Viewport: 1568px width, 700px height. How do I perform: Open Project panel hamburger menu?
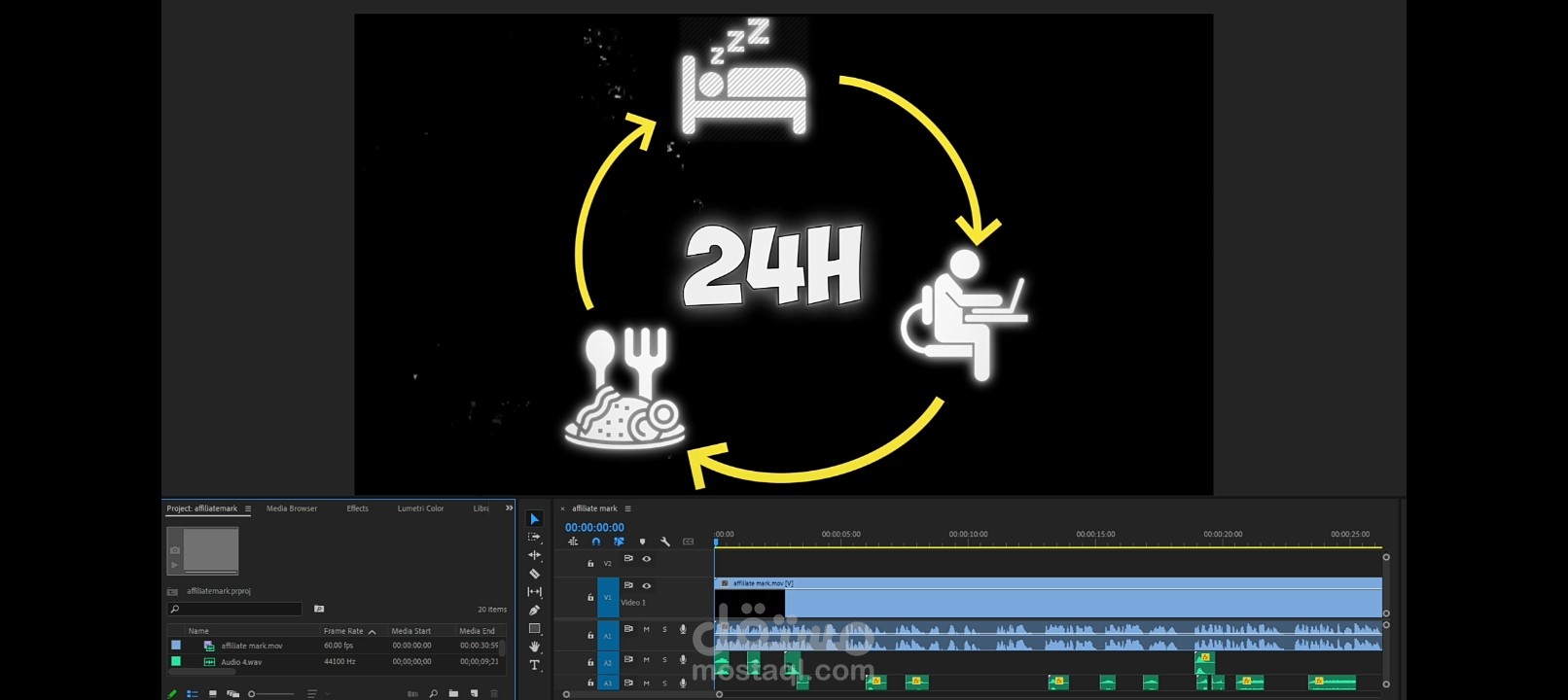point(248,508)
